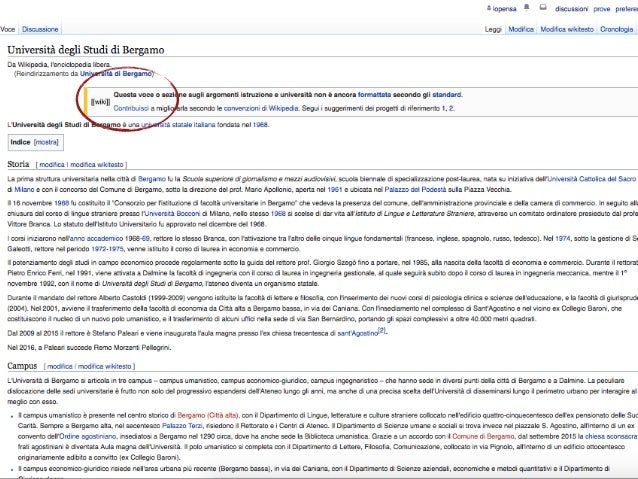Open the Bergamo link in Storia section
This screenshot has width=638, height=479.
[152, 179]
